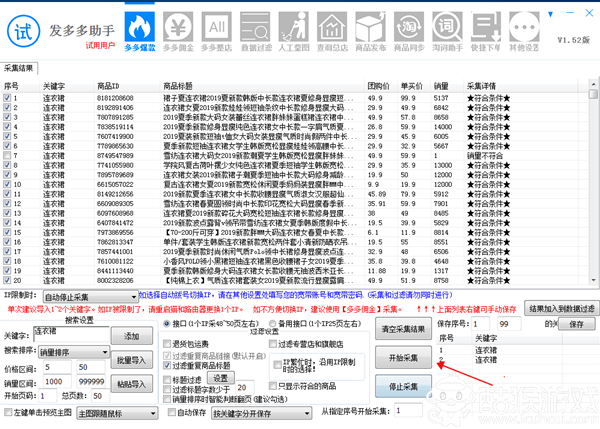Open the 主图跟随鼠标 dropdown
600x429 pixels.
[117, 413]
